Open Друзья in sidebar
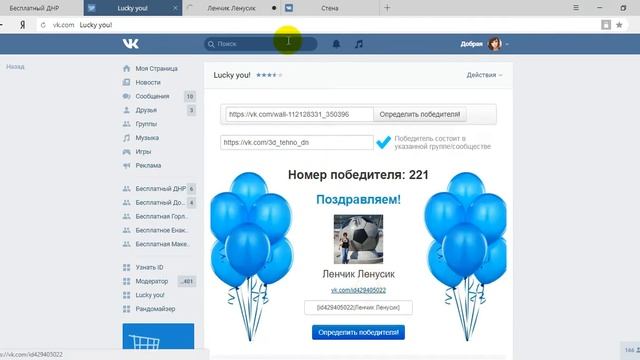Viewport: 640px width, 360px height. [146, 110]
